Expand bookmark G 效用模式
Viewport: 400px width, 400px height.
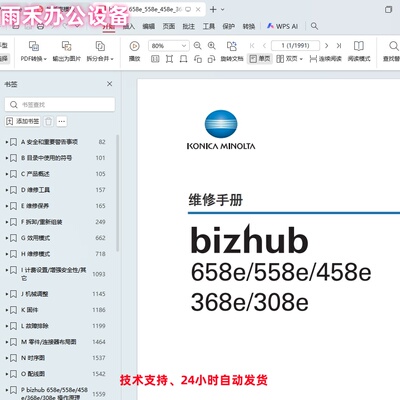[7, 238]
